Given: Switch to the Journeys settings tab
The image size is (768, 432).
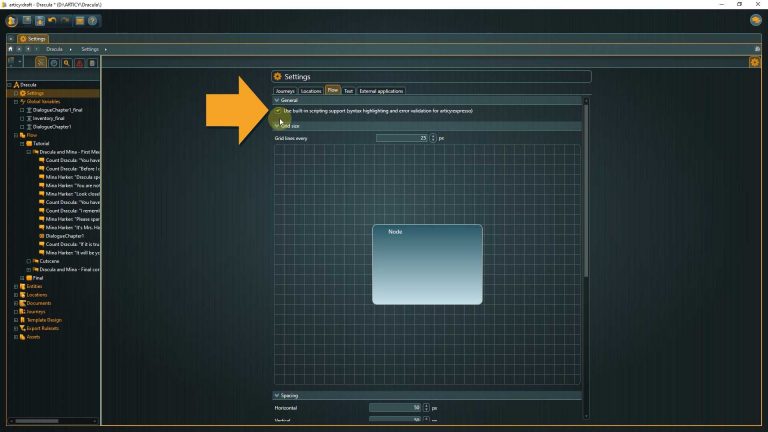Looking at the screenshot, I should coord(285,91).
